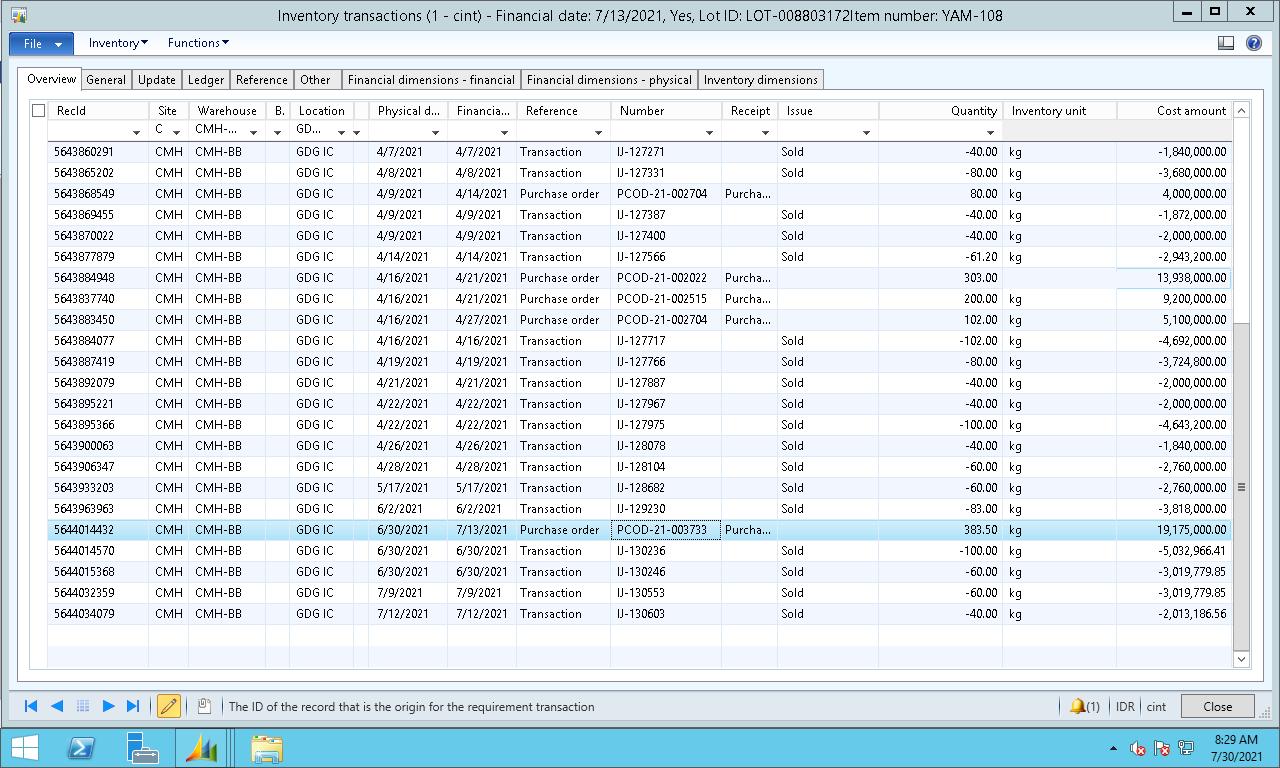The width and height of the screenshot is (1280, 768).
Task: Open the Inventory dimensions tab
Action: click(760, 80)
